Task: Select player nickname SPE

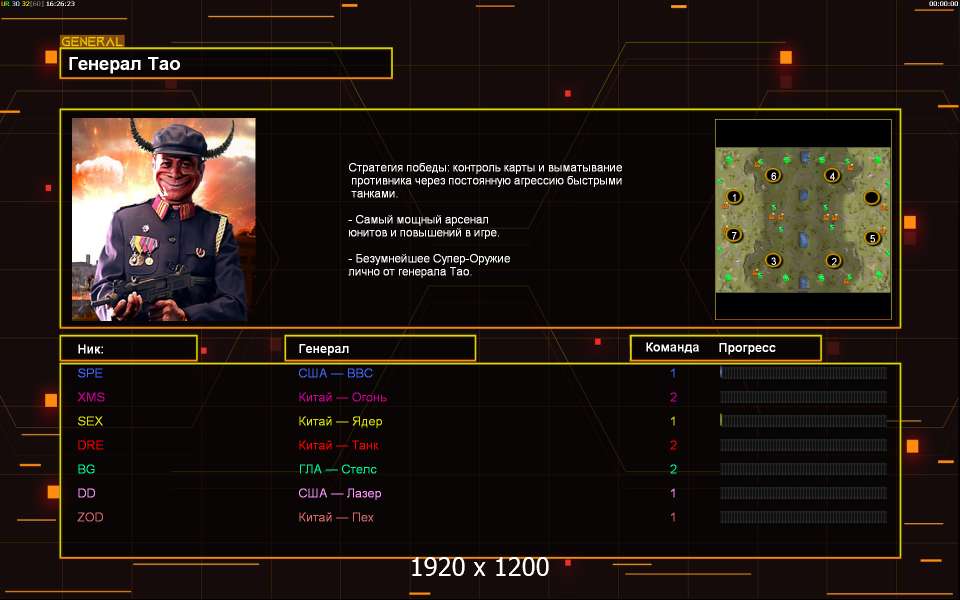Action: click(x=90, y=373)
